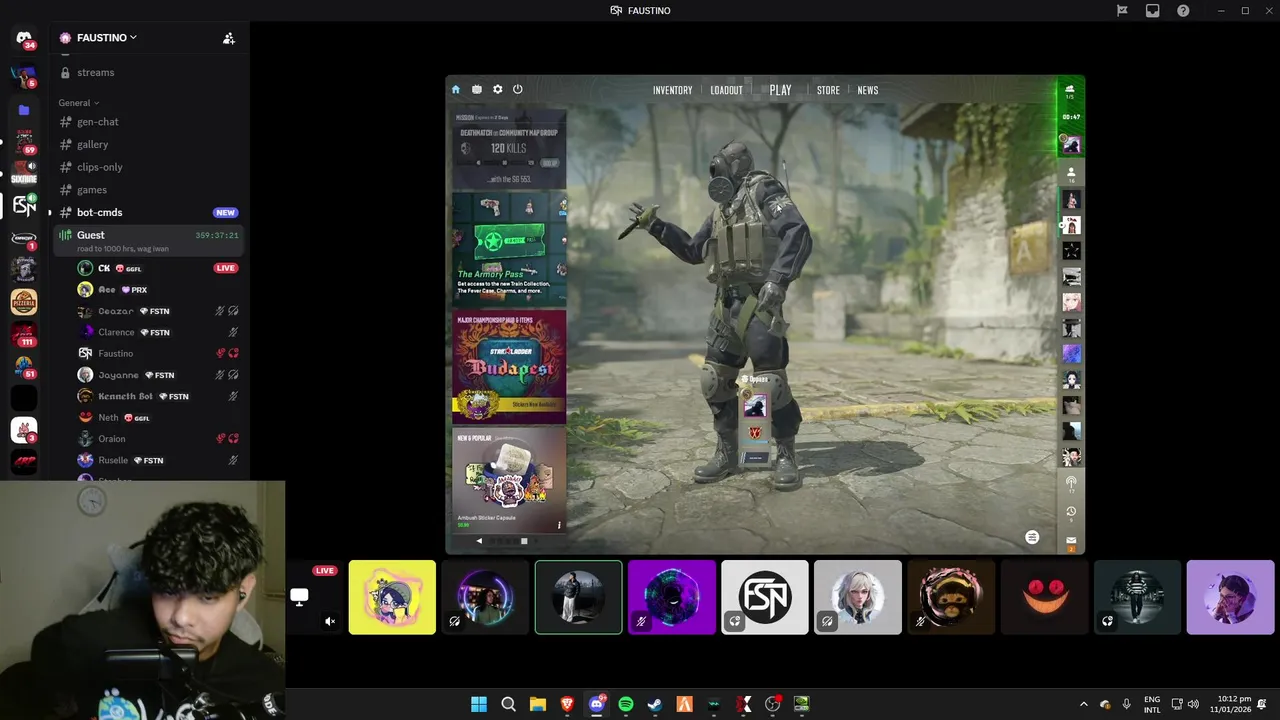This screenshot has width=1280, height=720.
Task: Open the gallery channel
Action: 148,144
